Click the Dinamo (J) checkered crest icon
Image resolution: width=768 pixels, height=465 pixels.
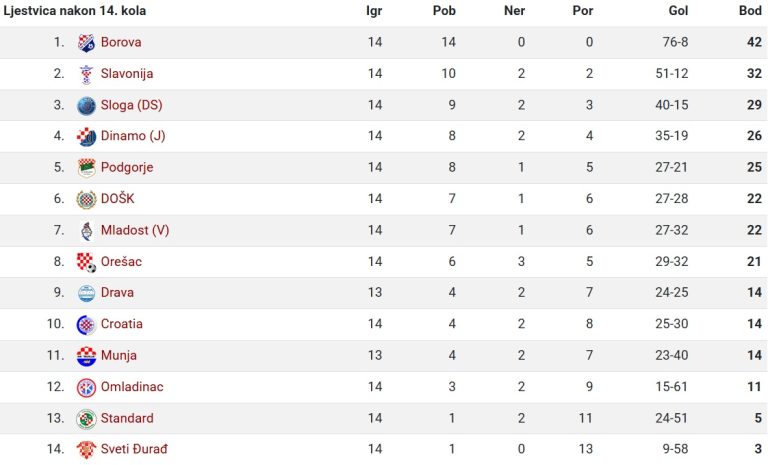[x=87, y=137]
